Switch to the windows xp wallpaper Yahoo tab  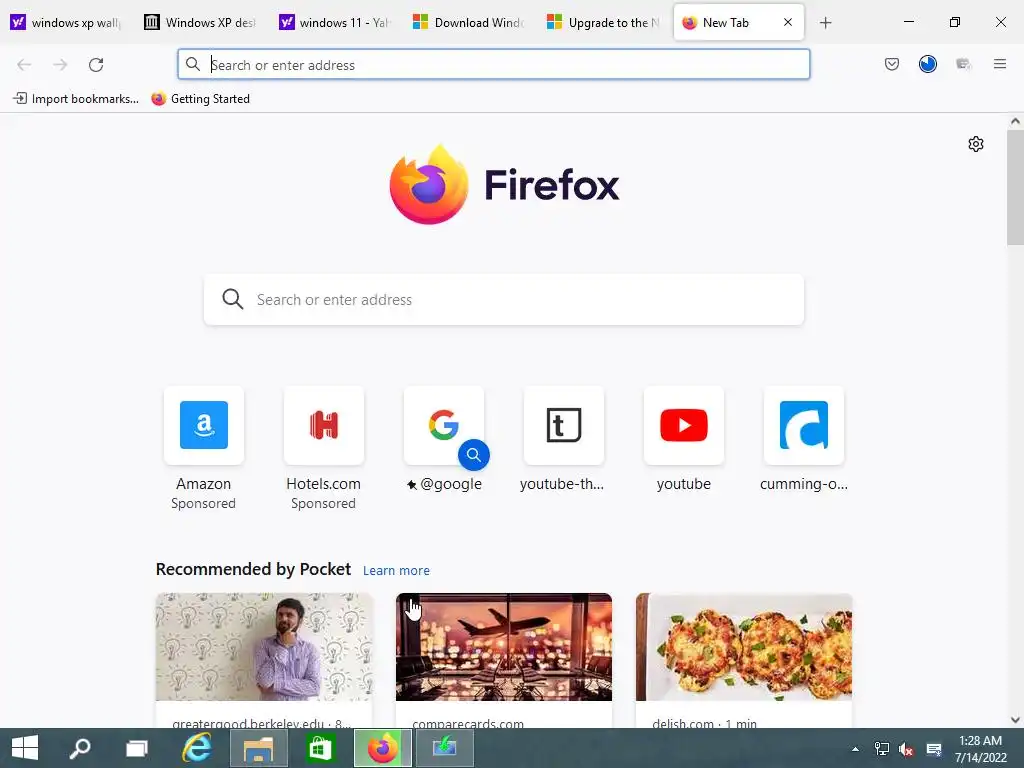pos(67,23)
